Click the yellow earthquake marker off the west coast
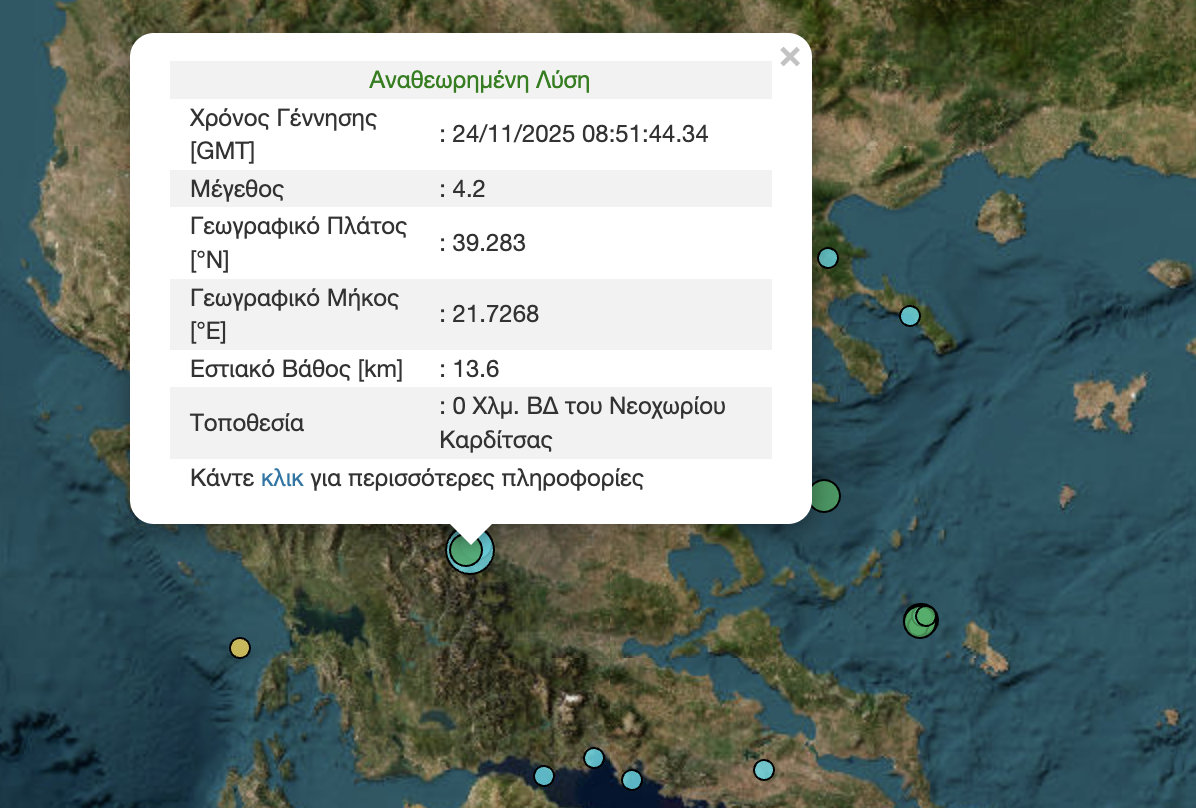 [239, 648]
